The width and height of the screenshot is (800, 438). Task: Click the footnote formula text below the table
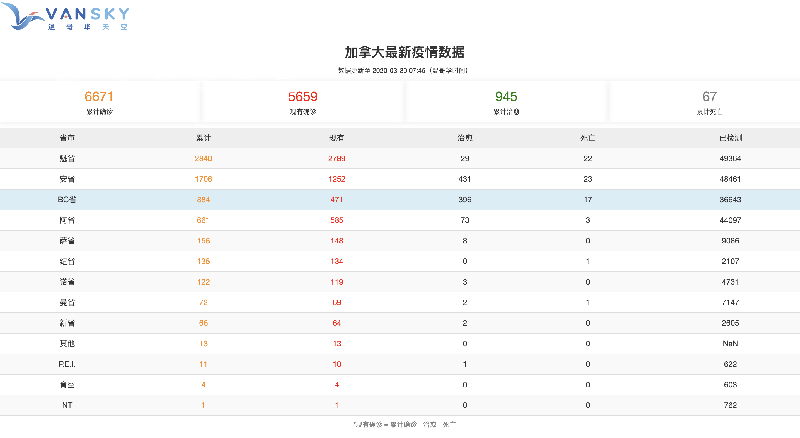click(x=405, y=424)
